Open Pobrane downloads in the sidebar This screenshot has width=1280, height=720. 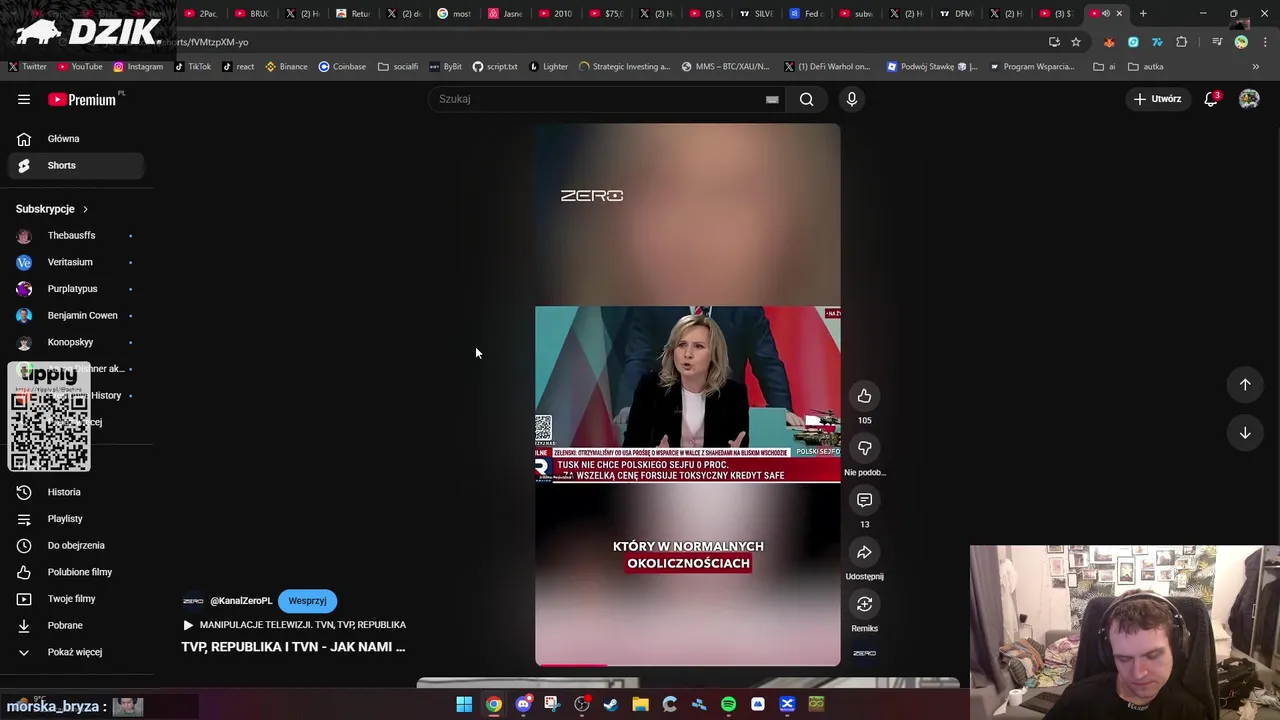click(77, 625)
